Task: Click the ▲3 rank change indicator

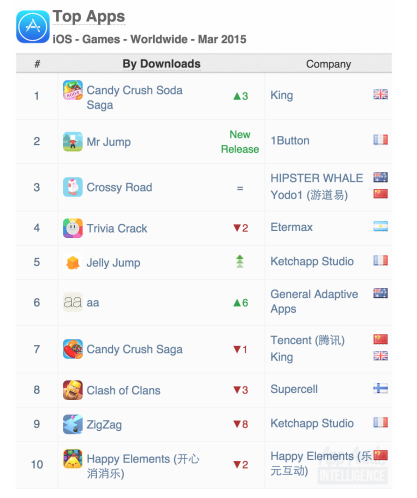Action: tap(241, 96)
